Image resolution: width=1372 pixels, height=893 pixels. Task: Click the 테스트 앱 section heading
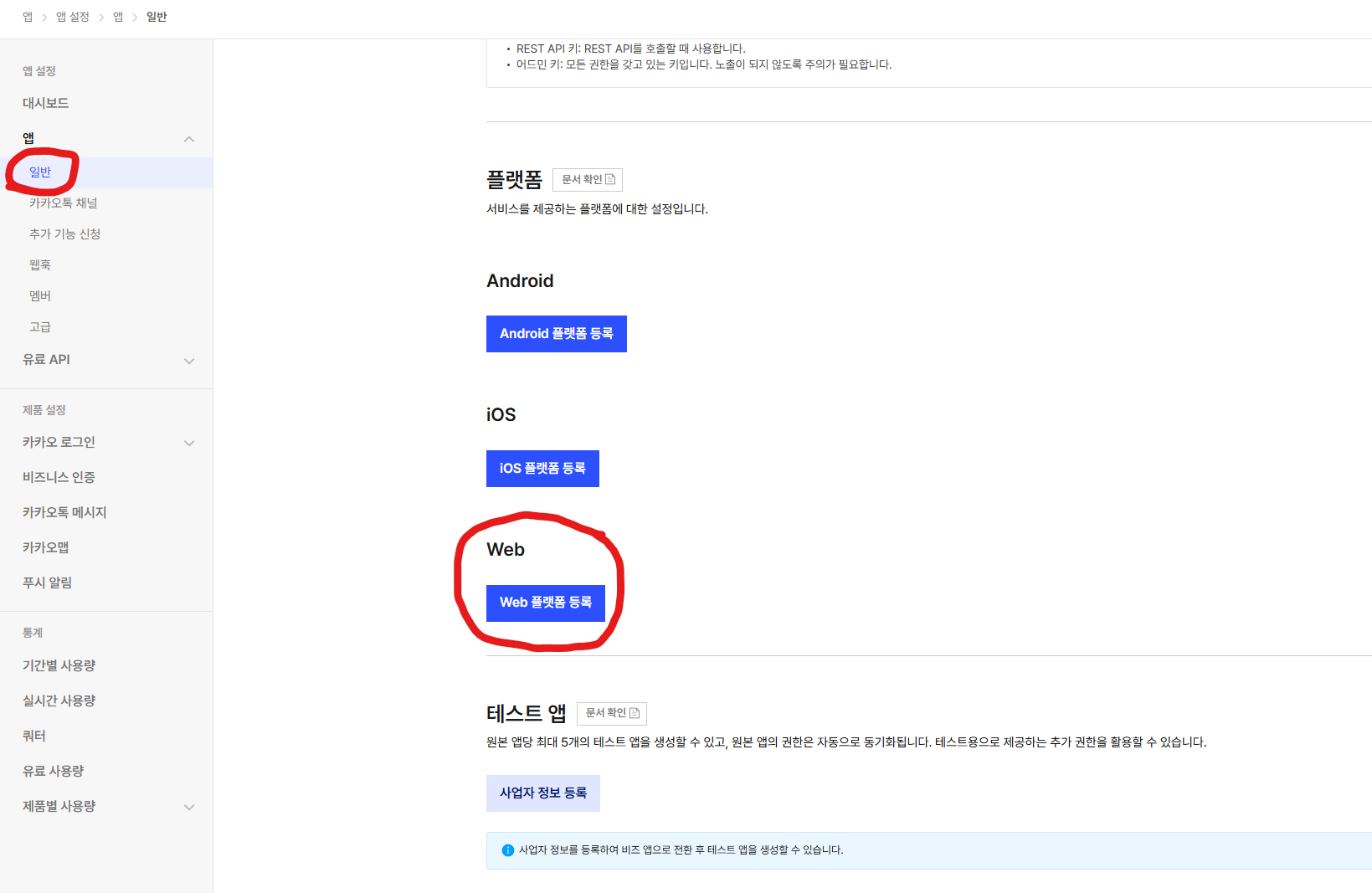pos(527,714)
